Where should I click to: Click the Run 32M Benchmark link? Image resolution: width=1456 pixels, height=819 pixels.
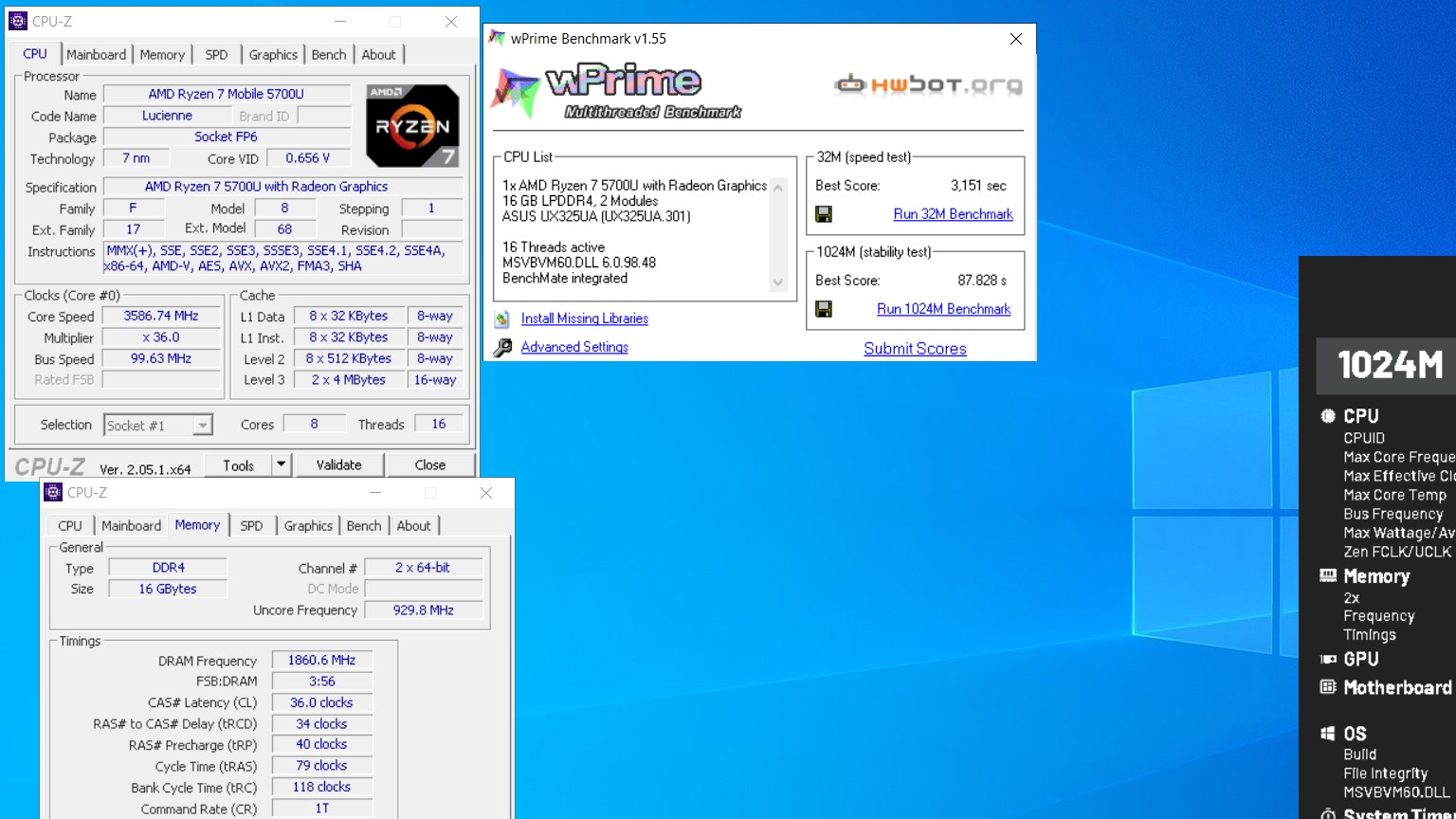click(x=954, y=214)
